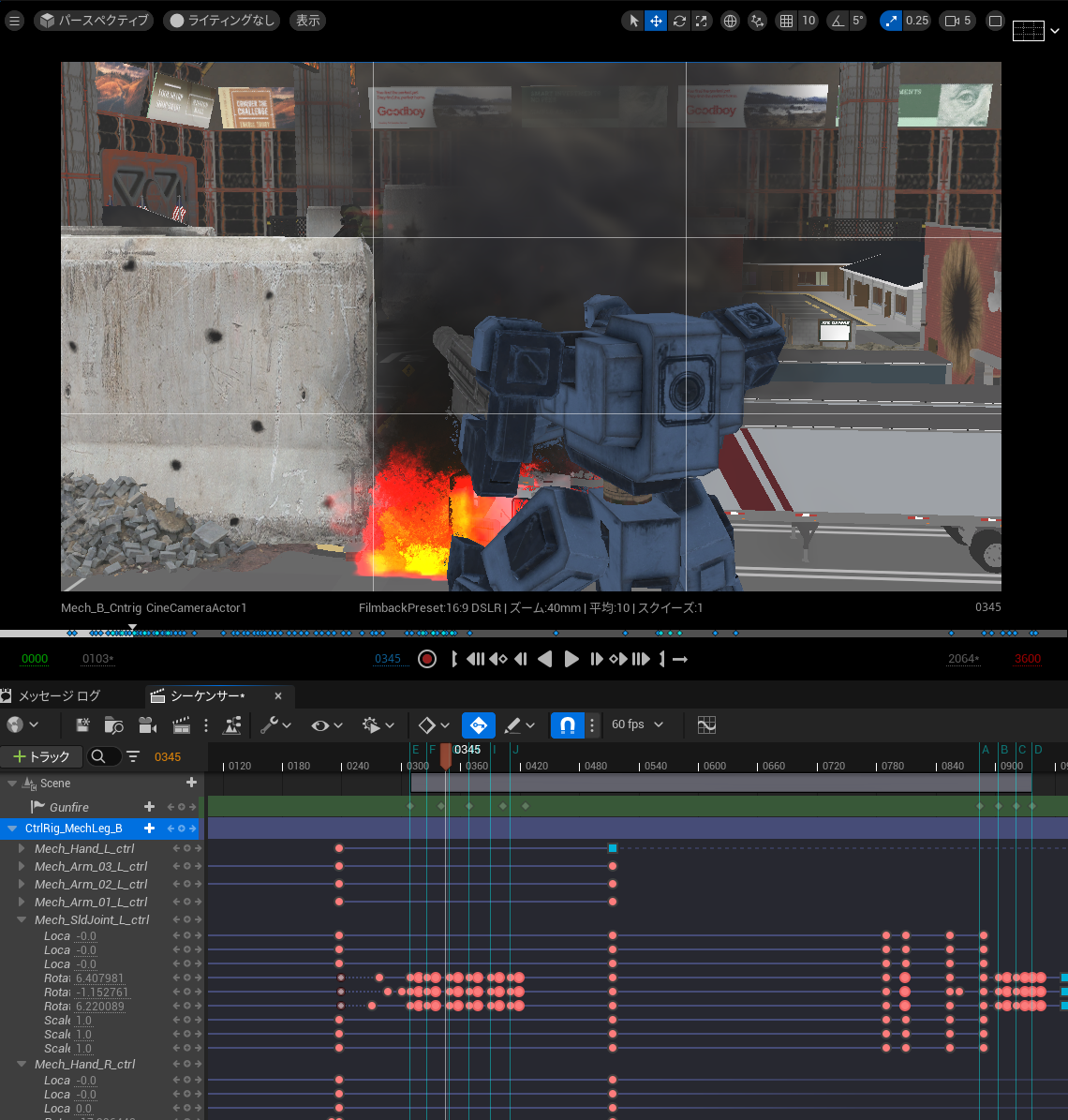Image resolution: width=1068 pixels, height=1120 pixels.
Task: Open 60 fps frame rate dropdown
Action: point(637,724)
